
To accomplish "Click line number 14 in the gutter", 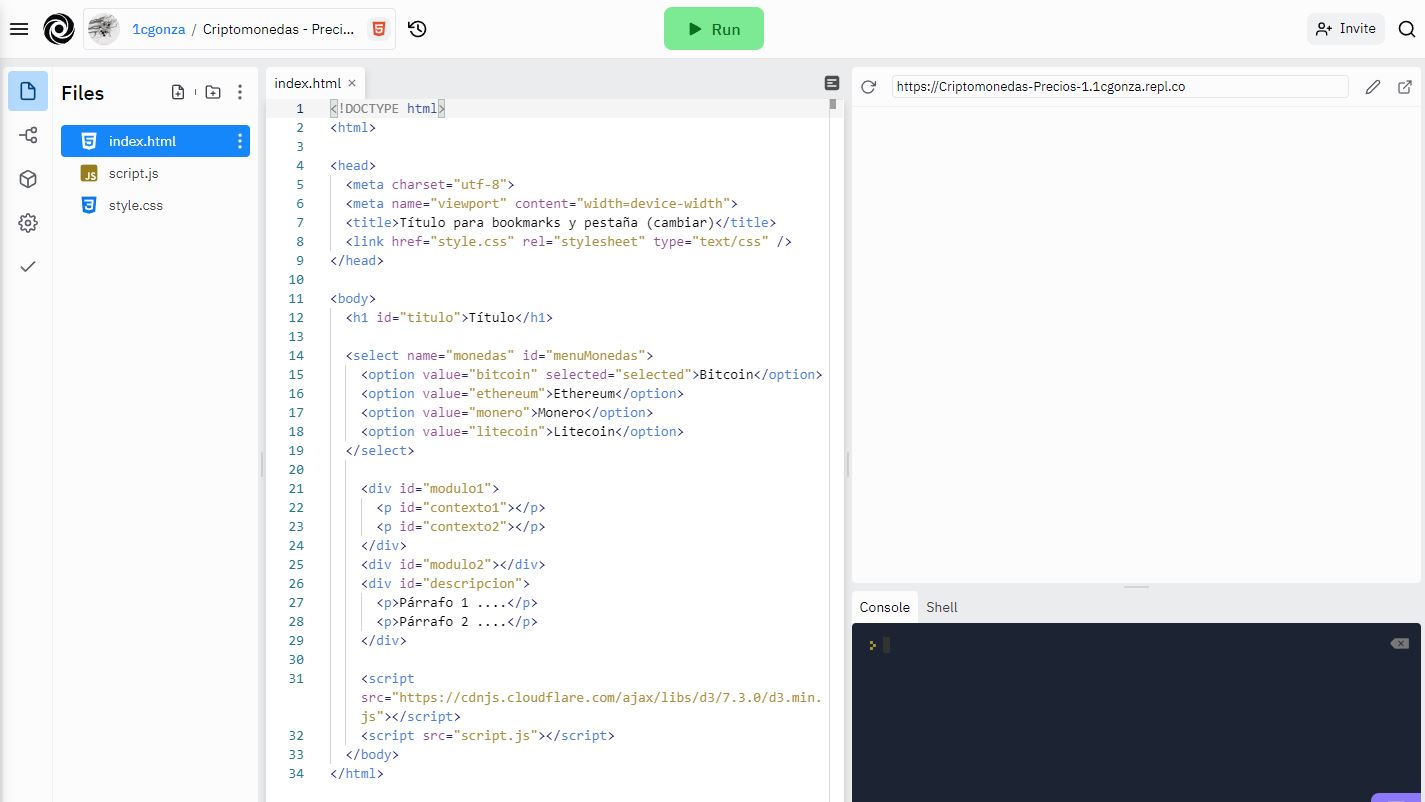I will (296, 355).
